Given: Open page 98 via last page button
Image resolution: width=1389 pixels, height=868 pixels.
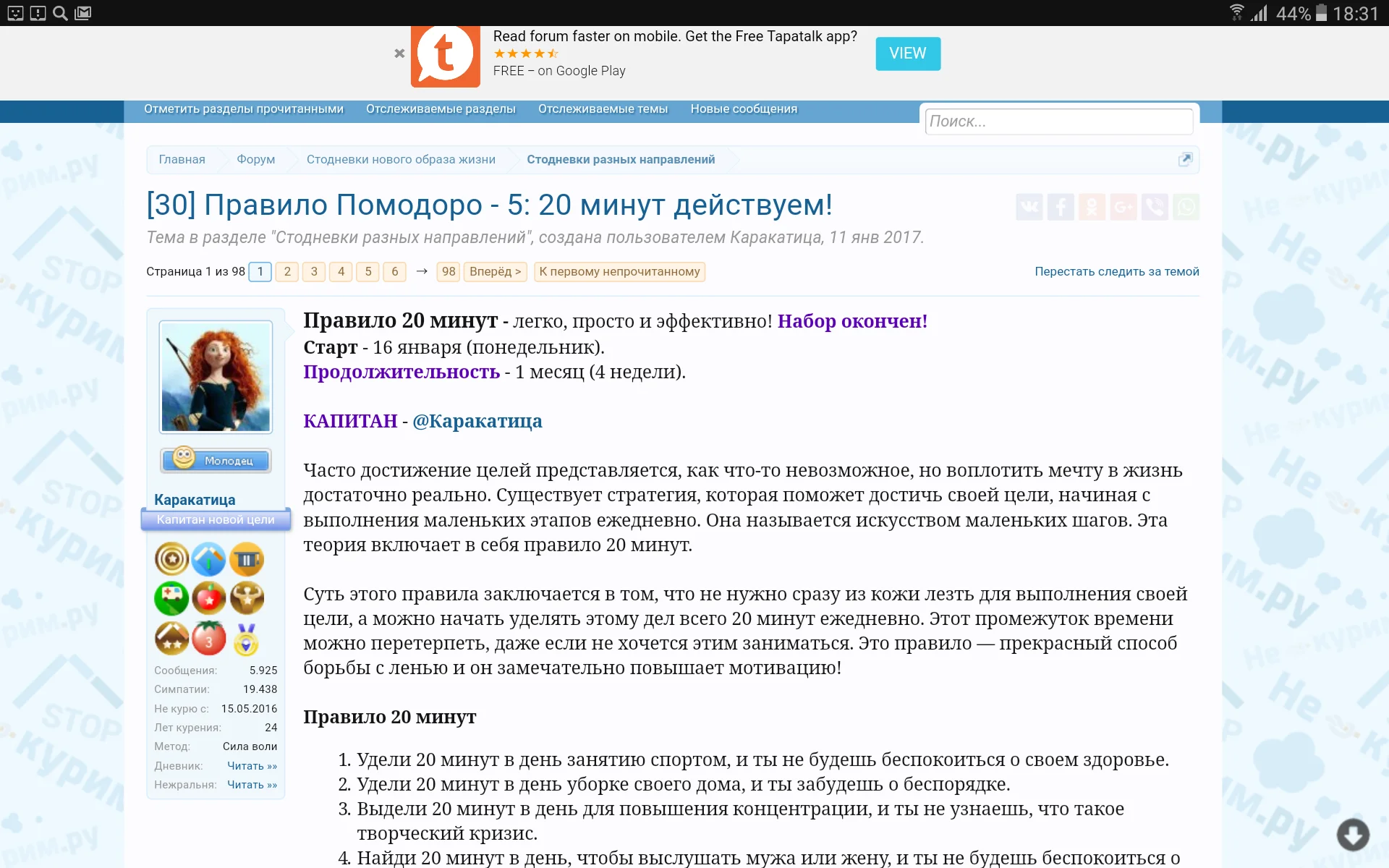Looking at the screenshot, I should [448, 271].
